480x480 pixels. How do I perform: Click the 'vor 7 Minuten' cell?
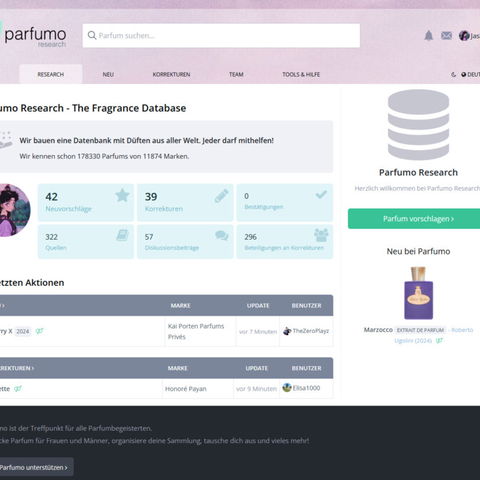pos(258,332)
